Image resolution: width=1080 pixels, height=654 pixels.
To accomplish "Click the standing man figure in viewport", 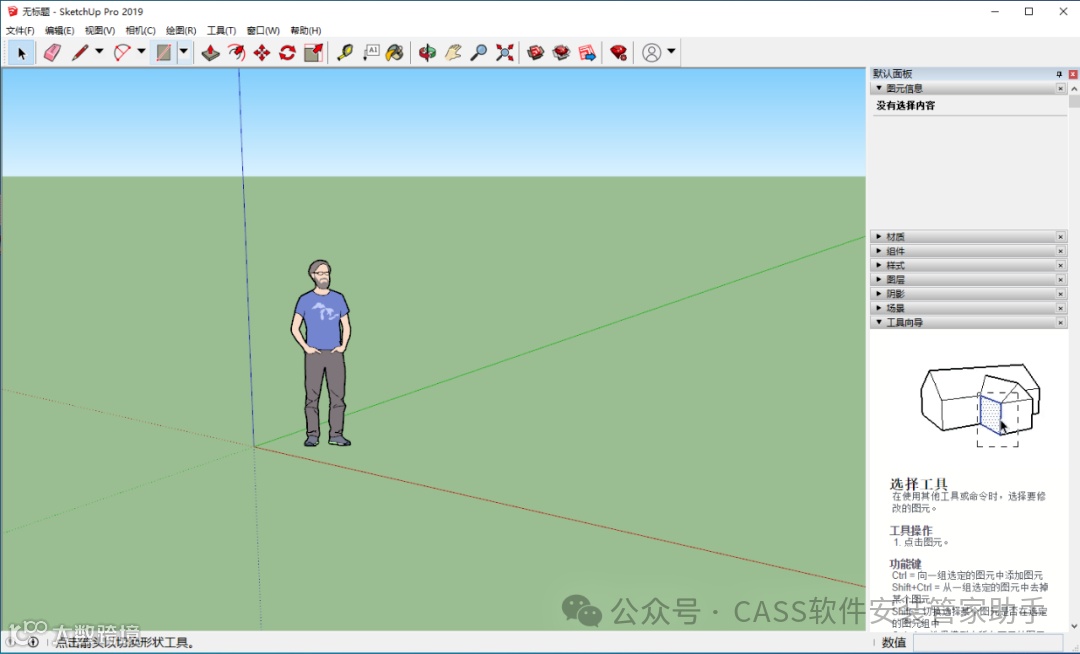I will click(x=322, y=353).
